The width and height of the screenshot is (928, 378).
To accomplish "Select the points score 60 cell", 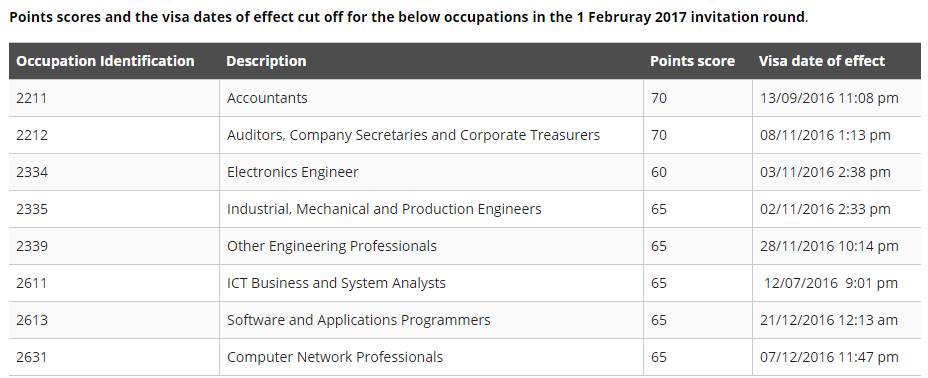I will (697, 172).
